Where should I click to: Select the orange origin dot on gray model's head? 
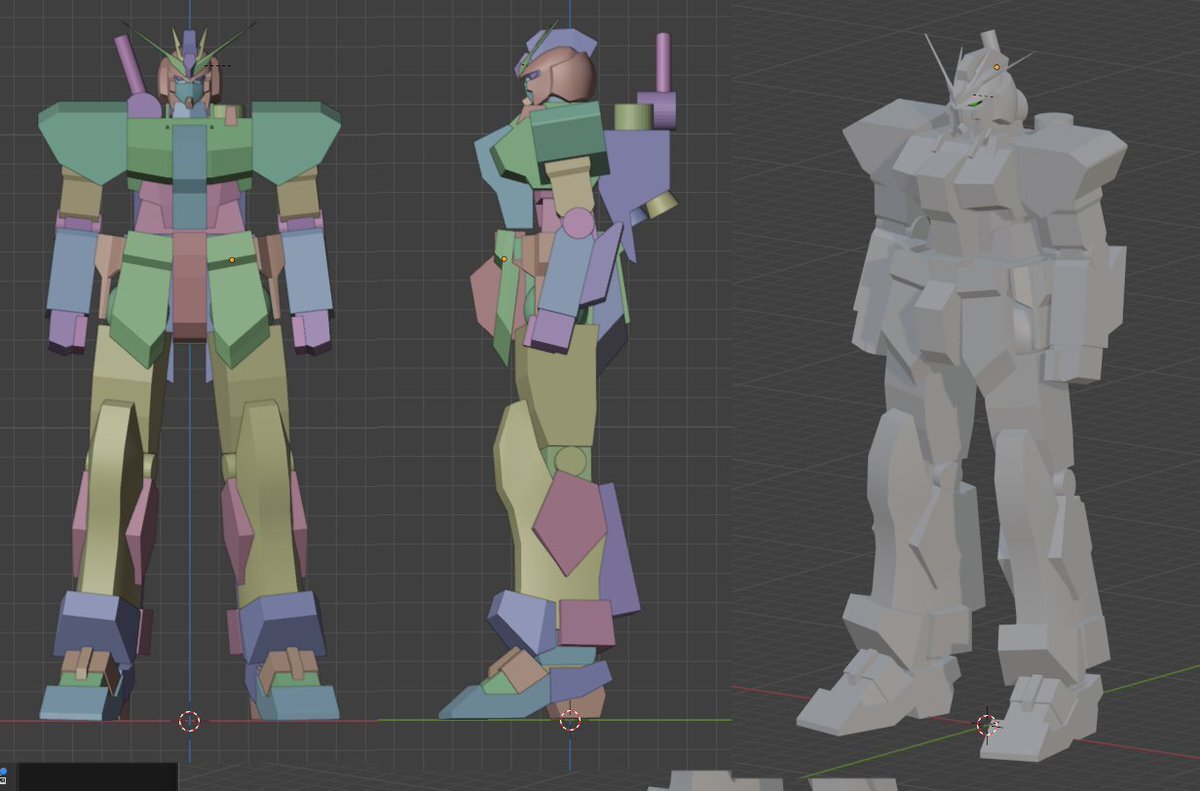point(997,67)
